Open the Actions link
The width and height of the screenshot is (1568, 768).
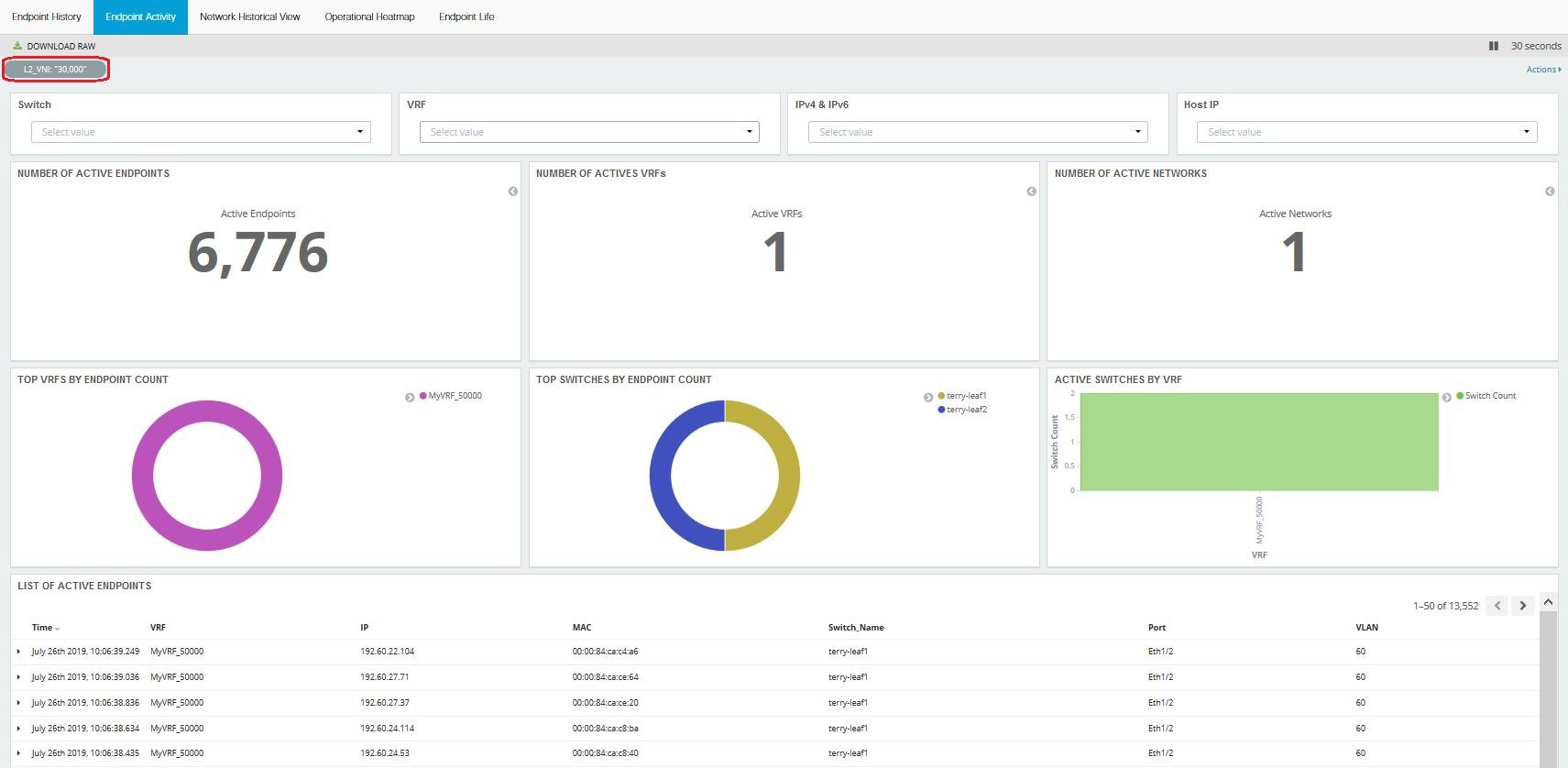(x=1542, y=70)
